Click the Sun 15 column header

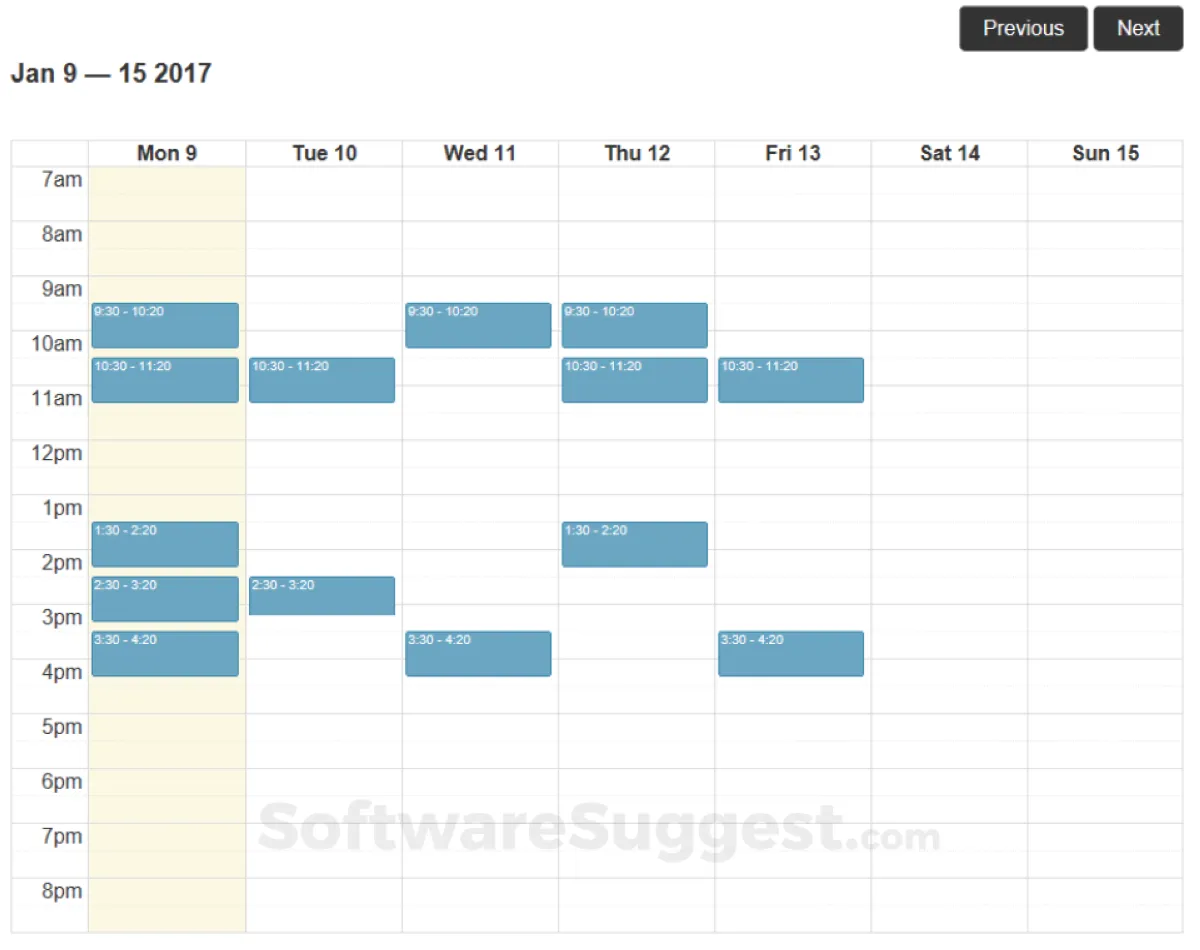pyautogui.click(x=1105, y=153)
